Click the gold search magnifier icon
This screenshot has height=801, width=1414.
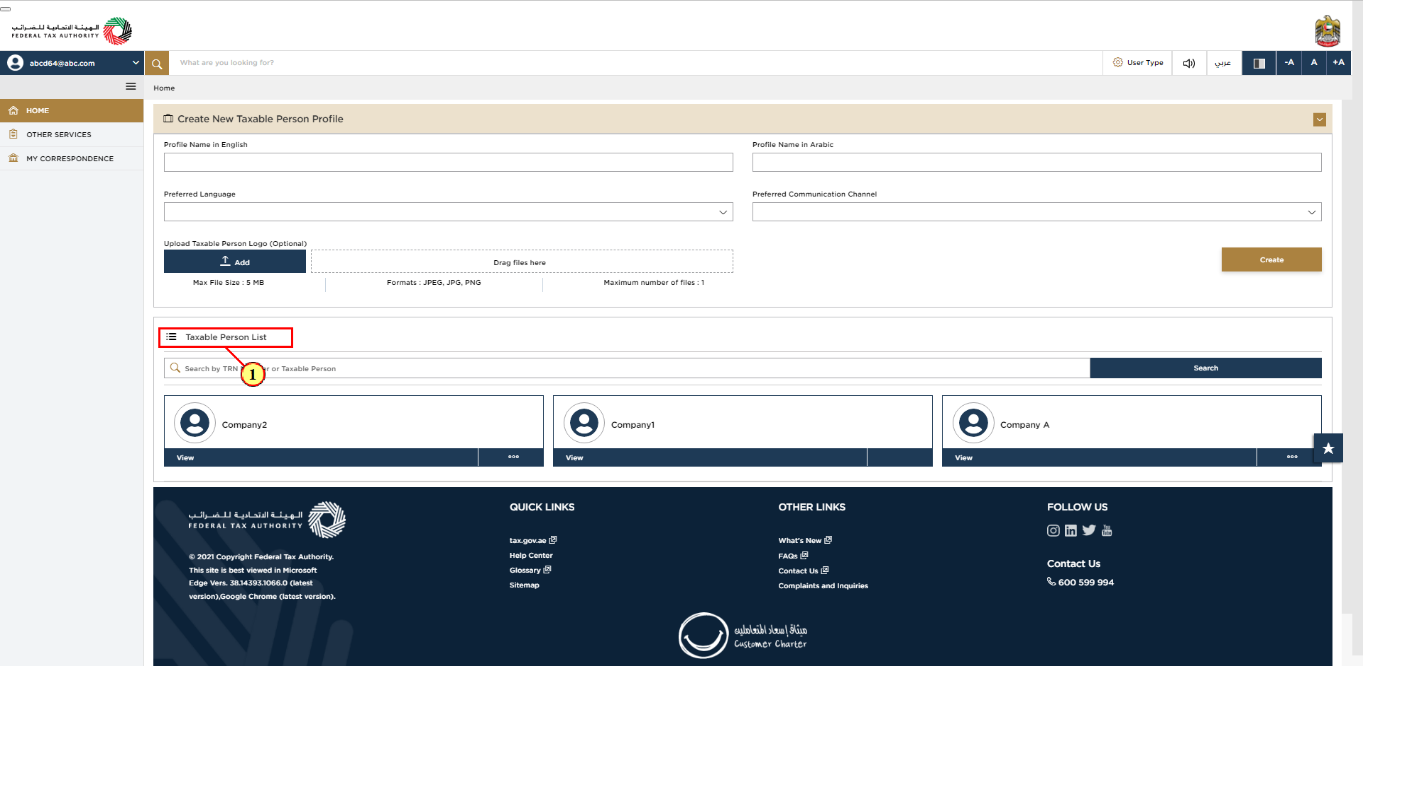pyautogui.click(x=157, y=63)
